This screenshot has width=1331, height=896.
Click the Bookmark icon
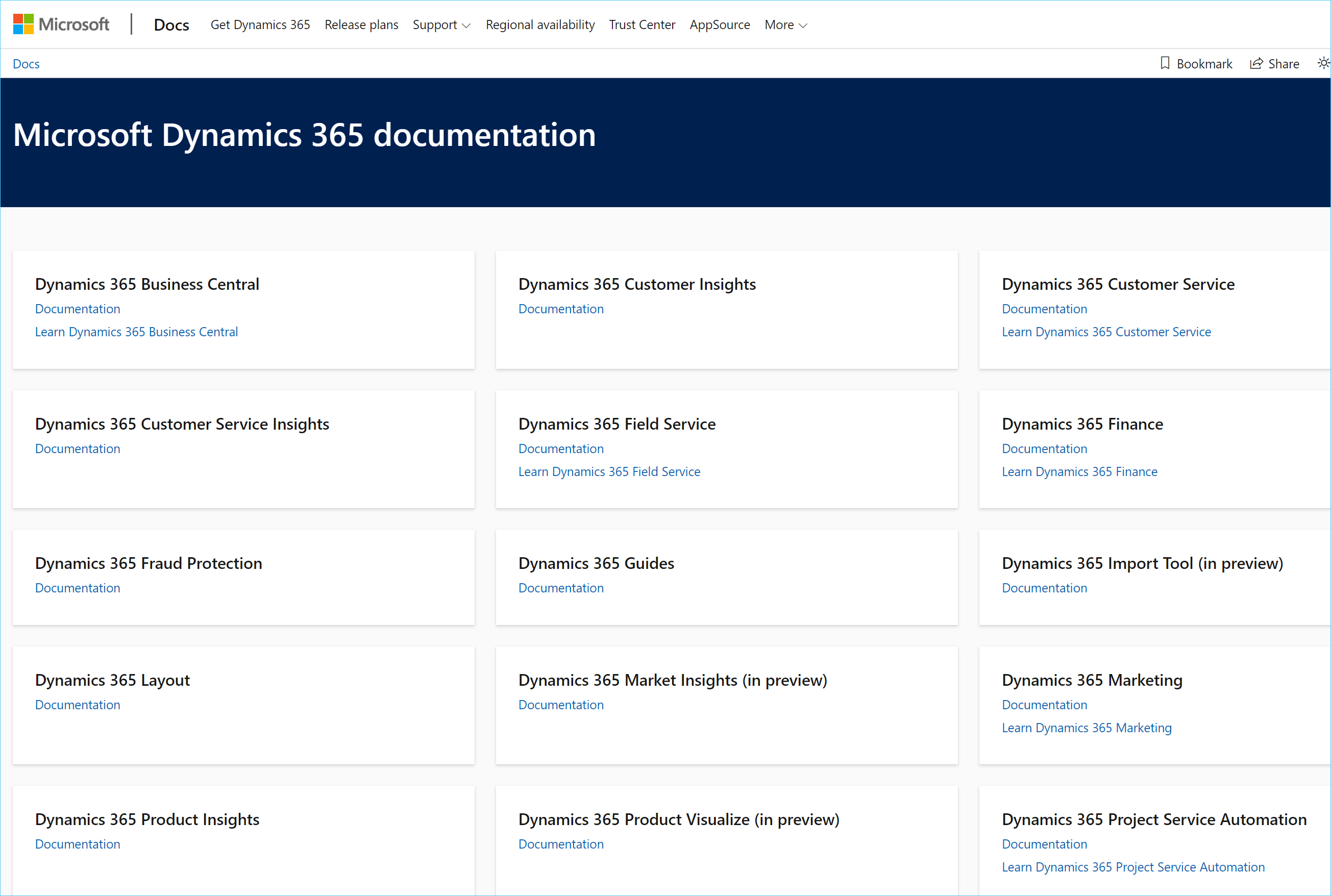[1165, 63]
